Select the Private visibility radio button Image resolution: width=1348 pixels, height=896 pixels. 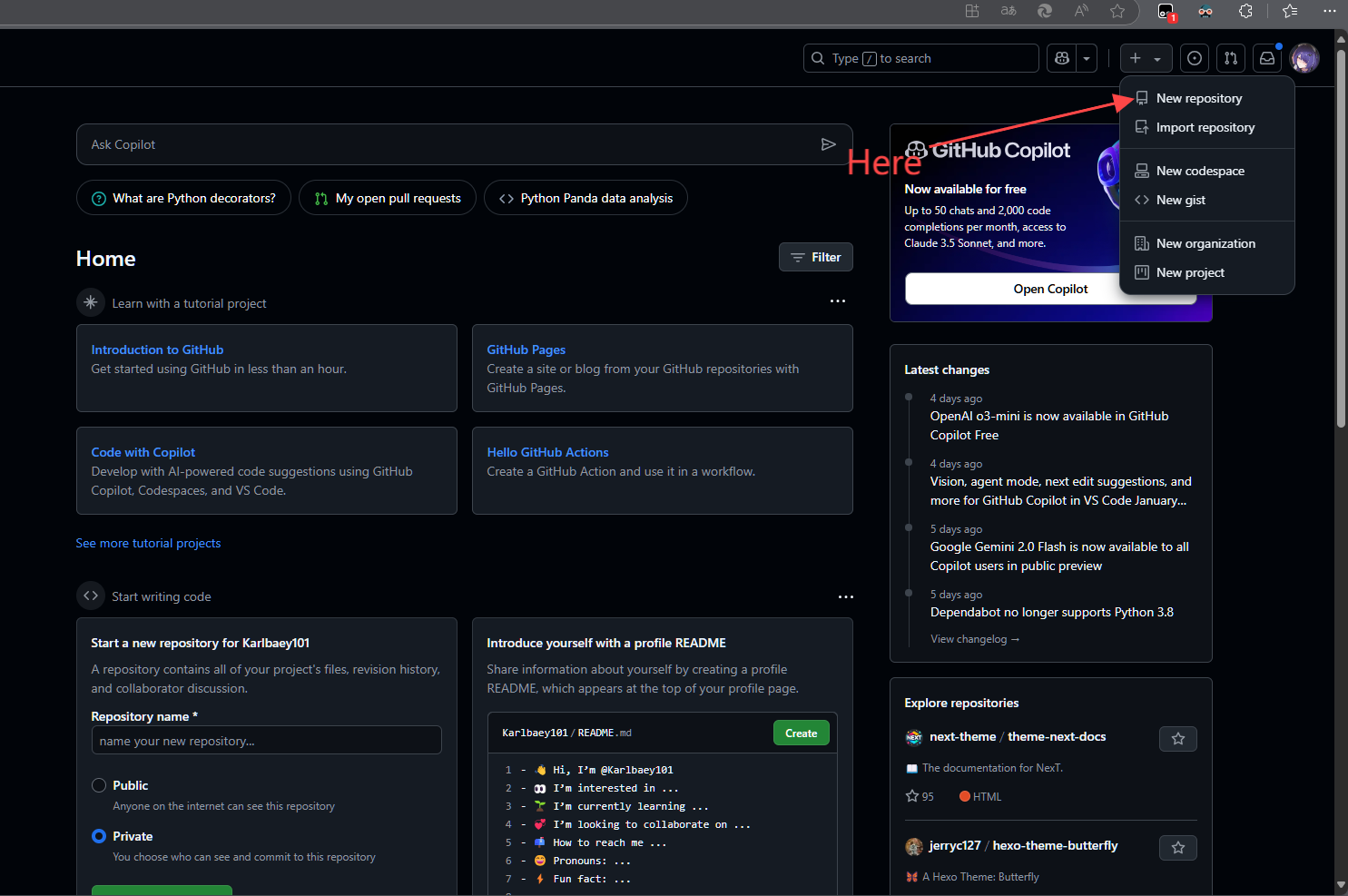[x=99, y=836]
